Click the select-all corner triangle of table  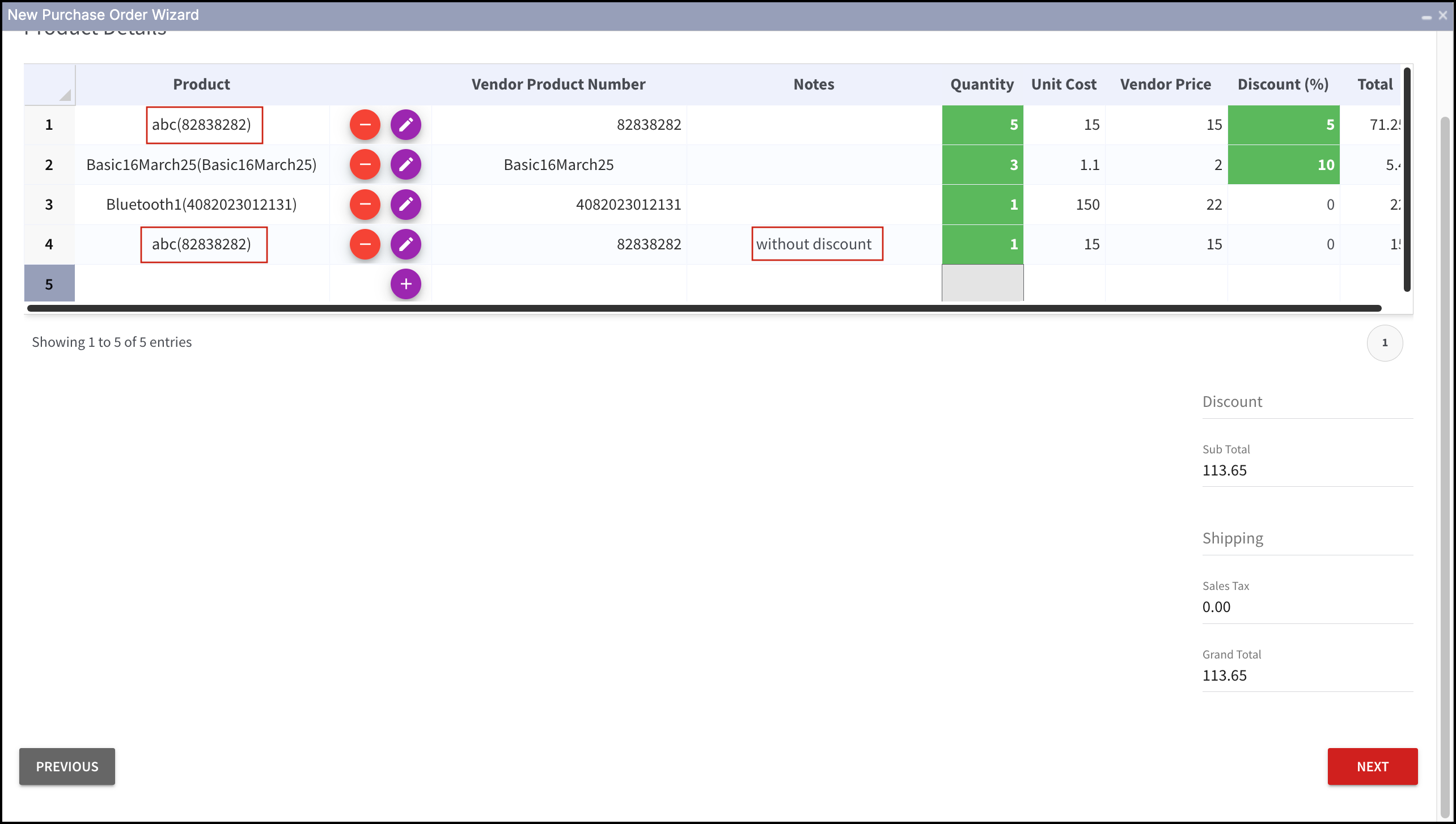pos(65,95)
